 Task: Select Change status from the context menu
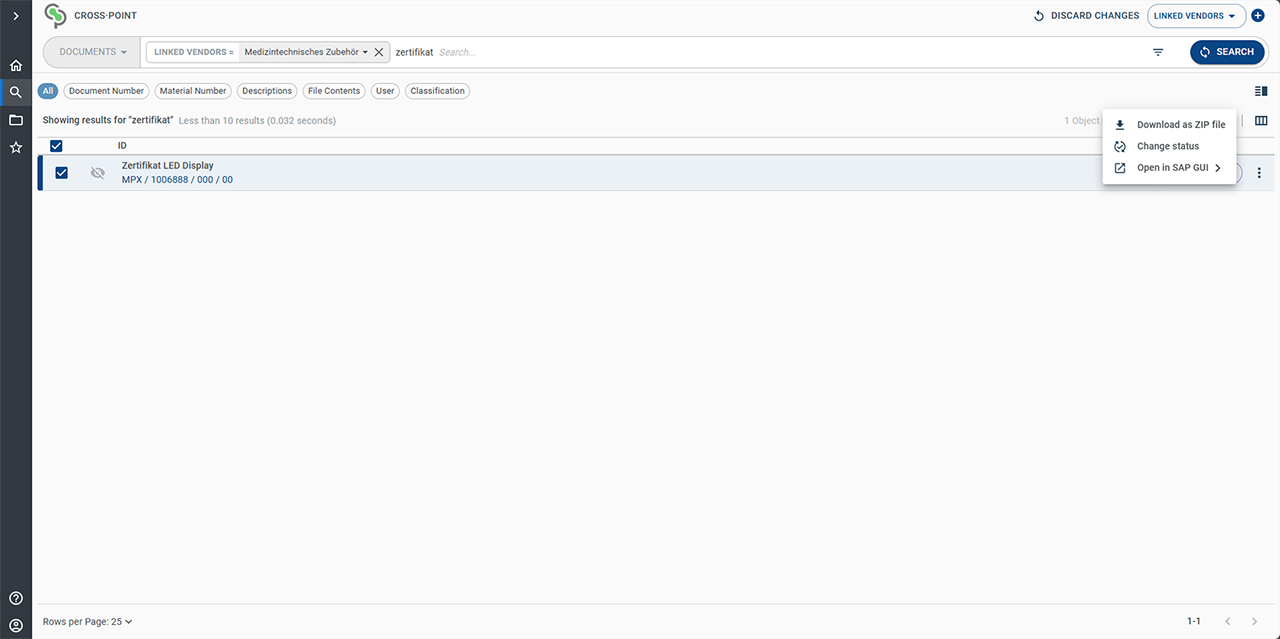click(x=1168, y=146)
